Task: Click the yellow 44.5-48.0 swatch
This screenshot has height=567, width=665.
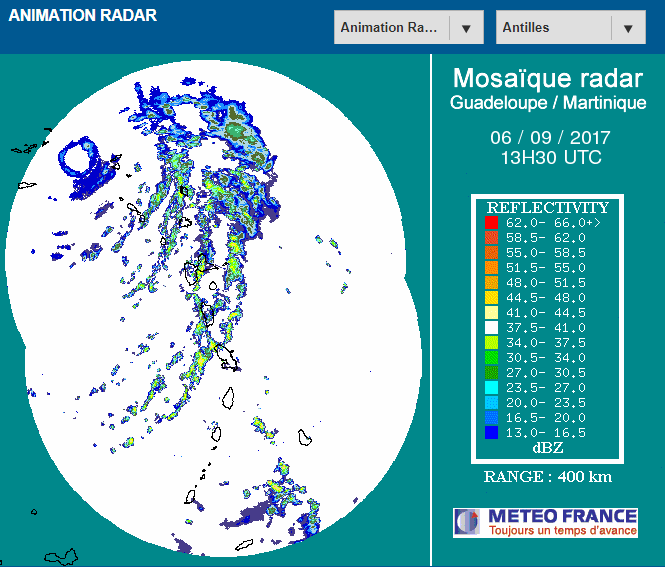Action: [x=491, y=298]
